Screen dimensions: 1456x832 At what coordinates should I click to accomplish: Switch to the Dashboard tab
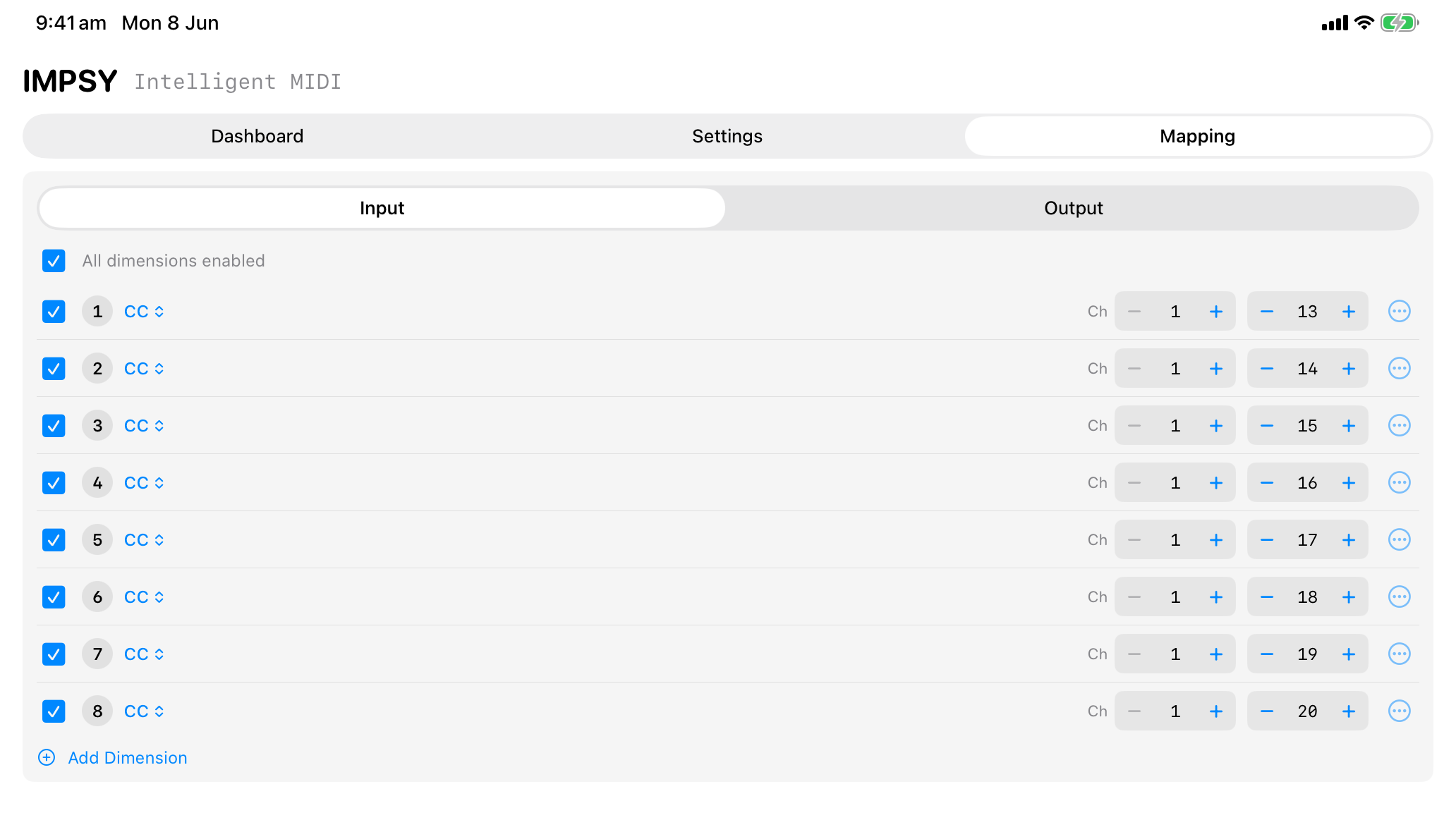(257, 136)
